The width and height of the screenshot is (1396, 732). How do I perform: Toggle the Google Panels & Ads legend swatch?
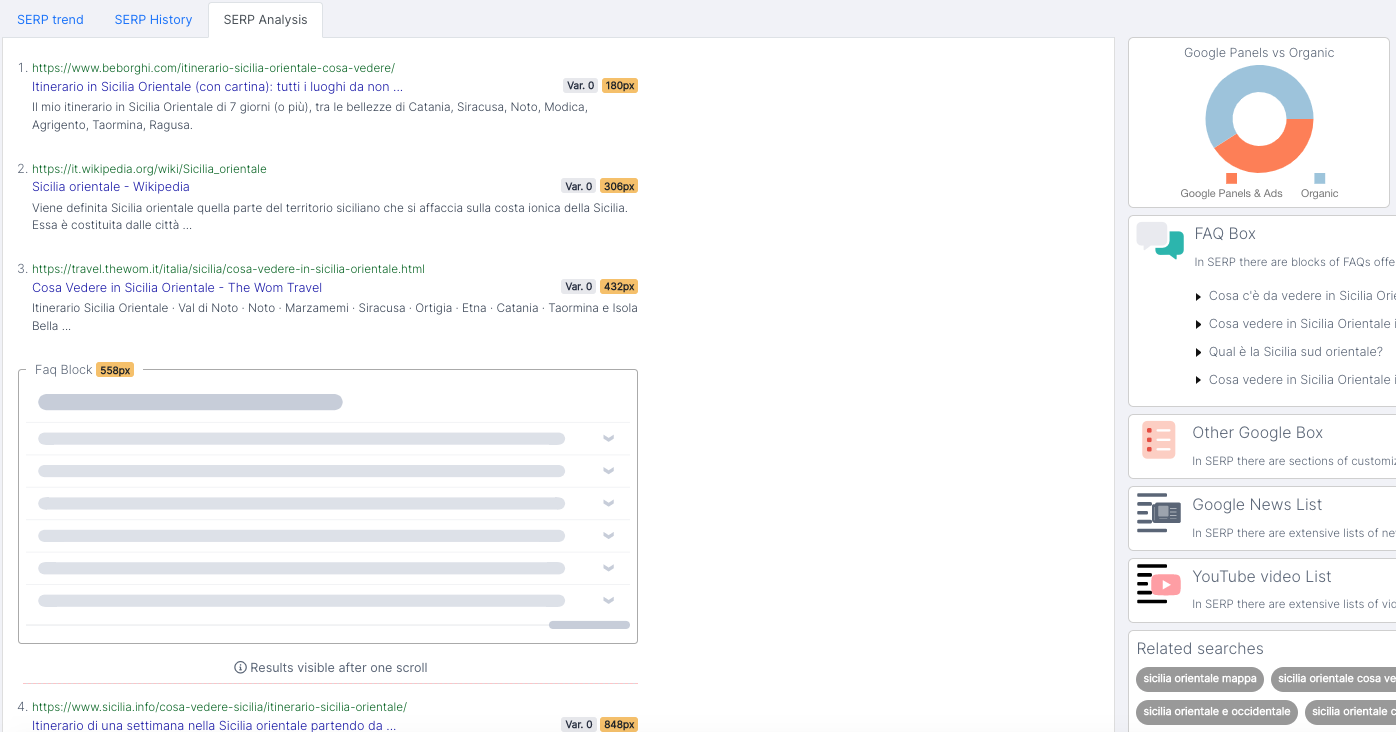1231,178
